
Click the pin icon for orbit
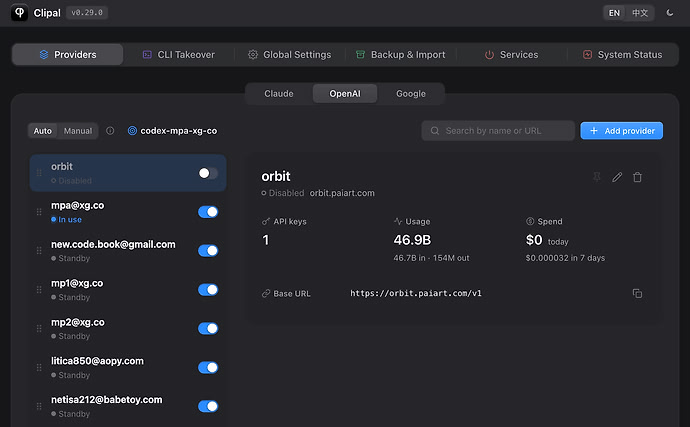(597, 177)
